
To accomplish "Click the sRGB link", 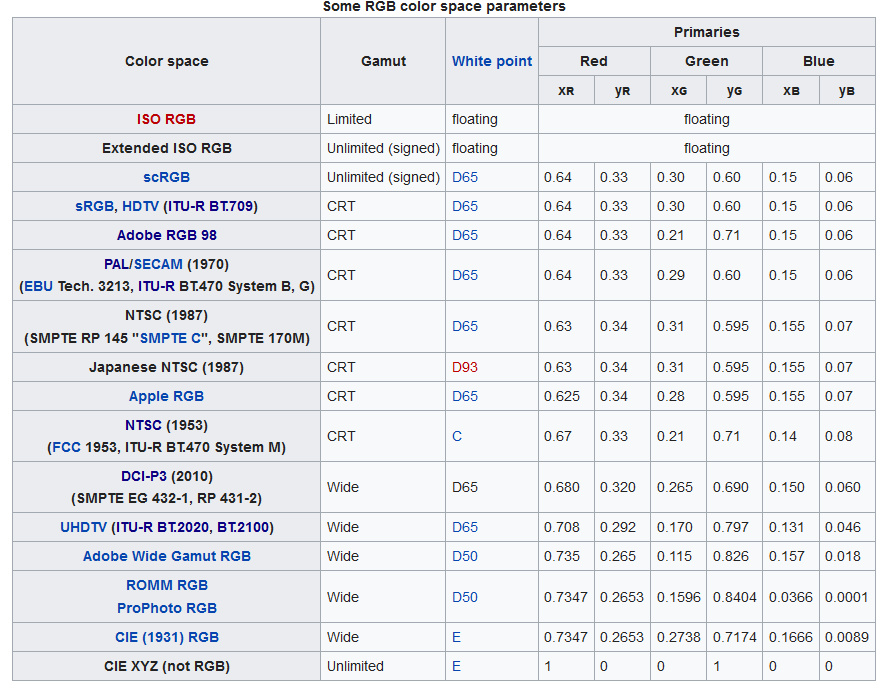I will pos(94,206).
